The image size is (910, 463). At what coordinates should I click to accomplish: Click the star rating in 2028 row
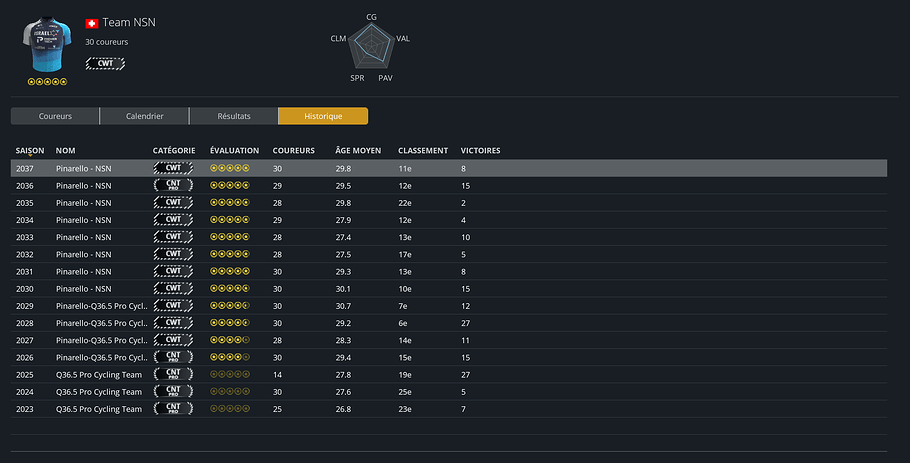click(230, 323)
